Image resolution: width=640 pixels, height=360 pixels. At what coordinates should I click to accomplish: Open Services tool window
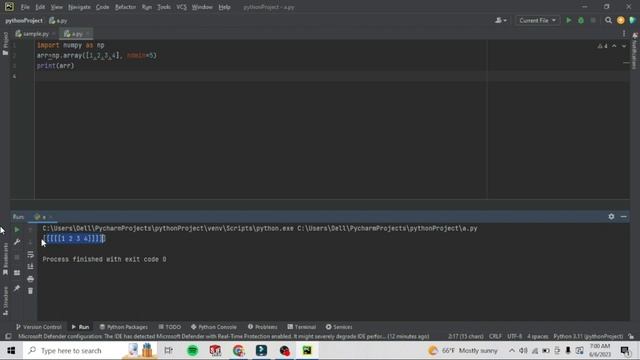pyautogui.click(x=339, y=327)
